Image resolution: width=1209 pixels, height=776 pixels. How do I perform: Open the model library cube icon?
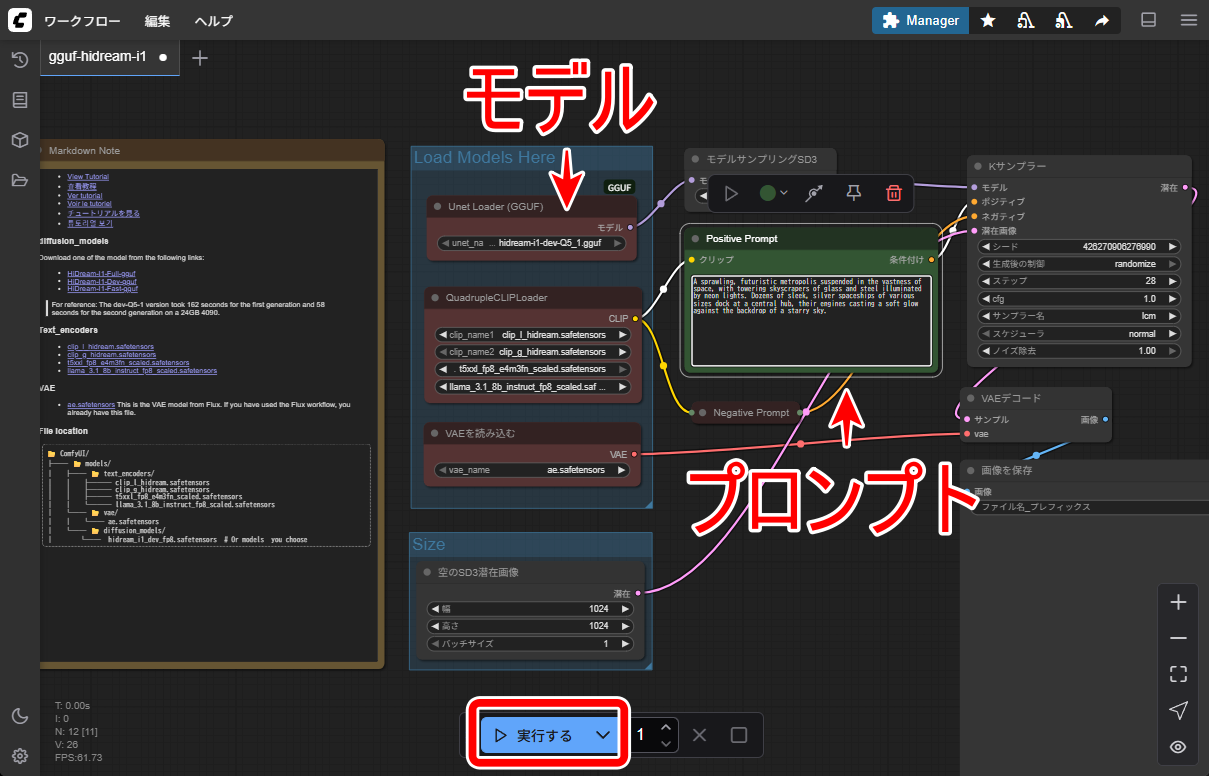click(19, 140)
